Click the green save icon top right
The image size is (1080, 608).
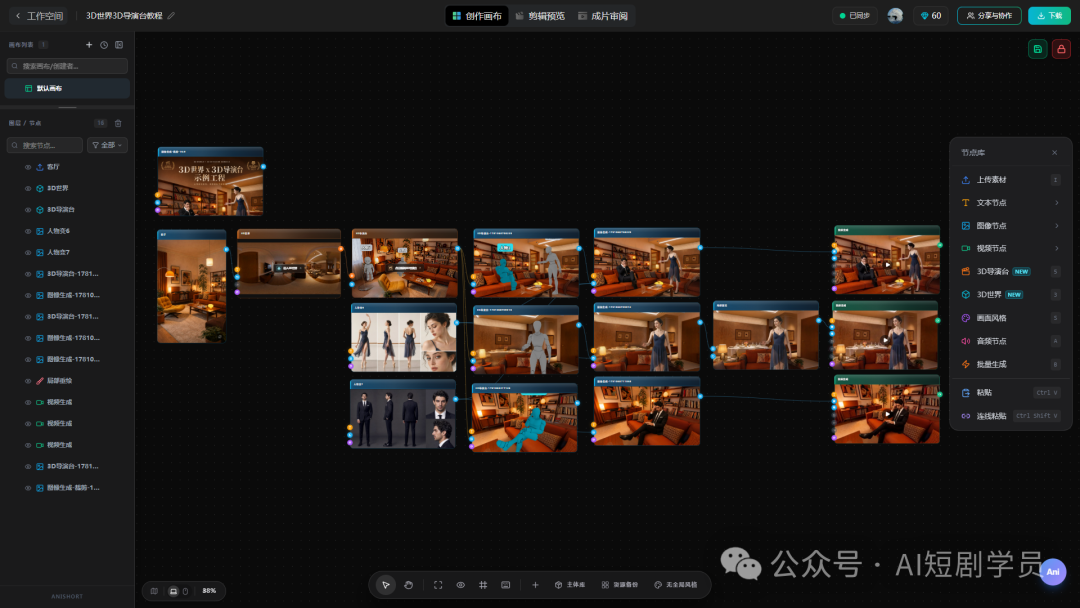tap(1037, 49)
